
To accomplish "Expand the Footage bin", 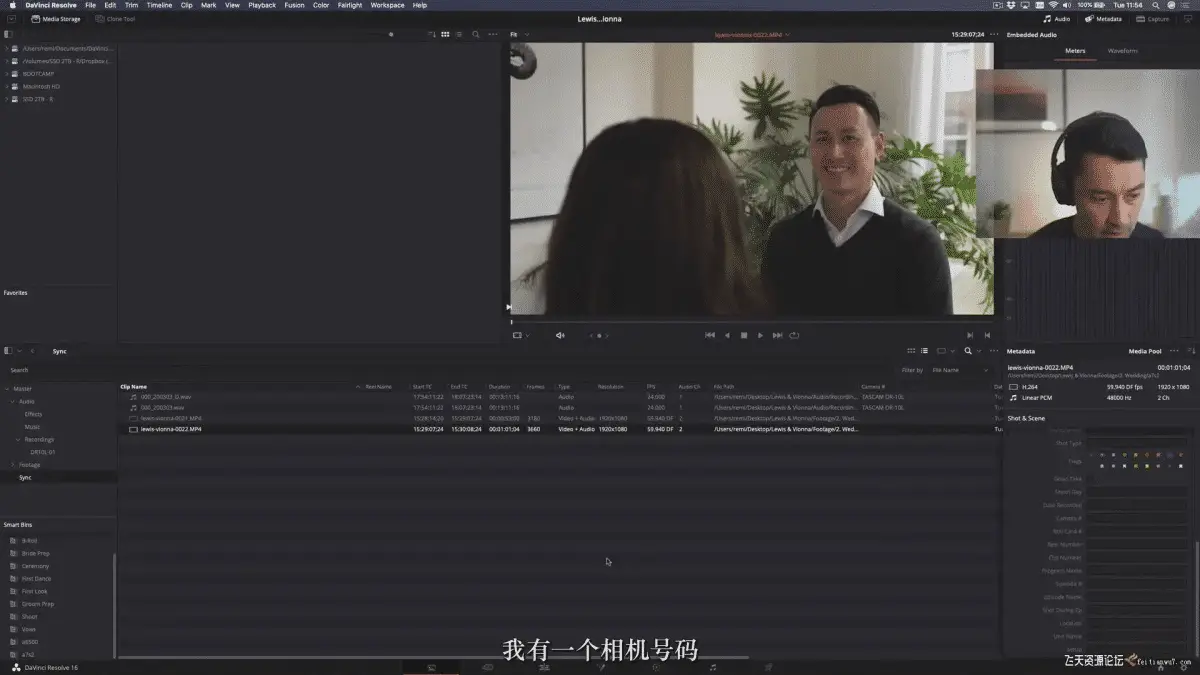I will (12, 464).
